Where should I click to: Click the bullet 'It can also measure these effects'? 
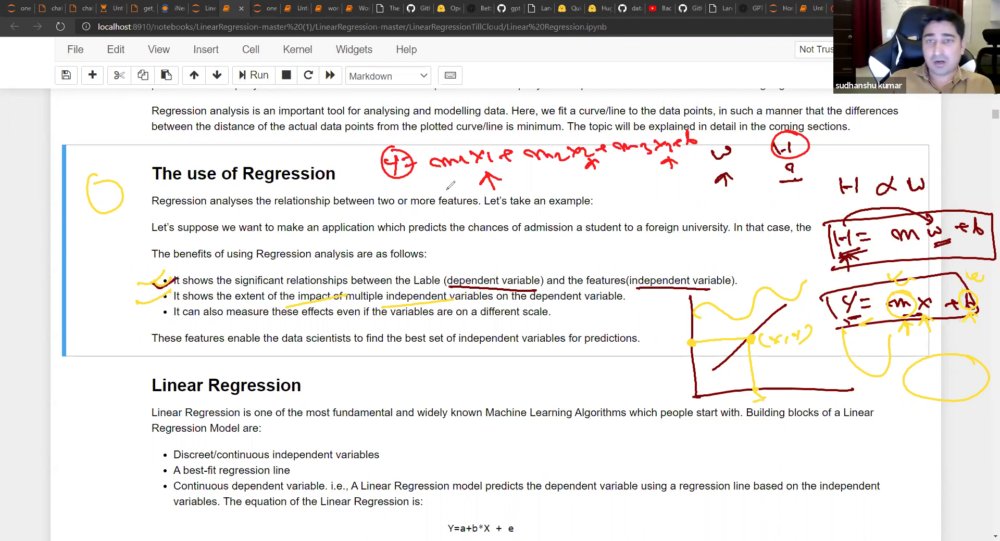[362, 312]
